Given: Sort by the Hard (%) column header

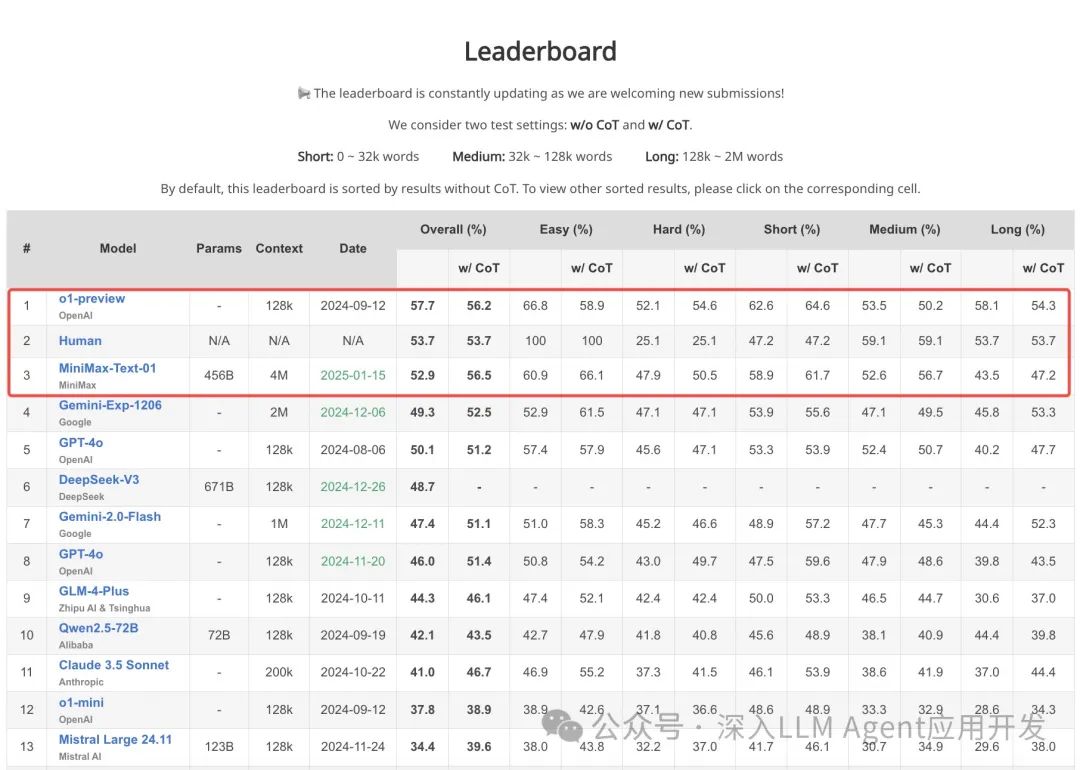Looking at the screenshot, I should (x=679, y=229).
